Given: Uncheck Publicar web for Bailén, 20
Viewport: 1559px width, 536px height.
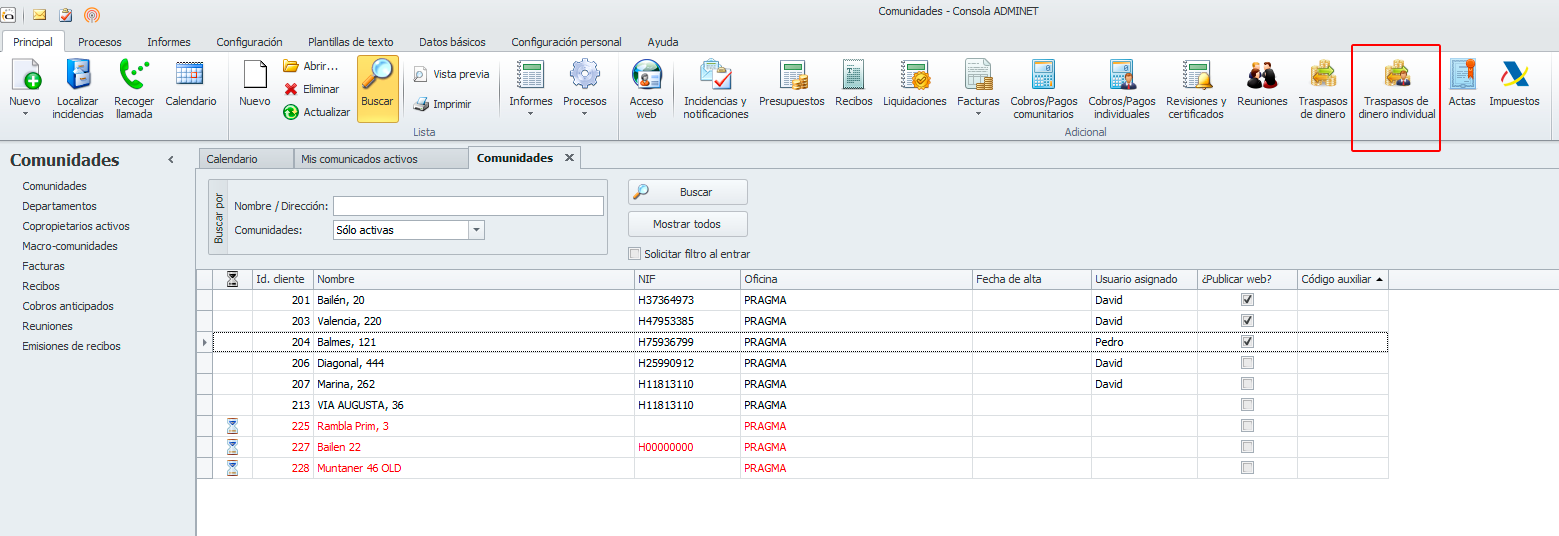Looking at the screenshot, I should tap(1247, 300).
